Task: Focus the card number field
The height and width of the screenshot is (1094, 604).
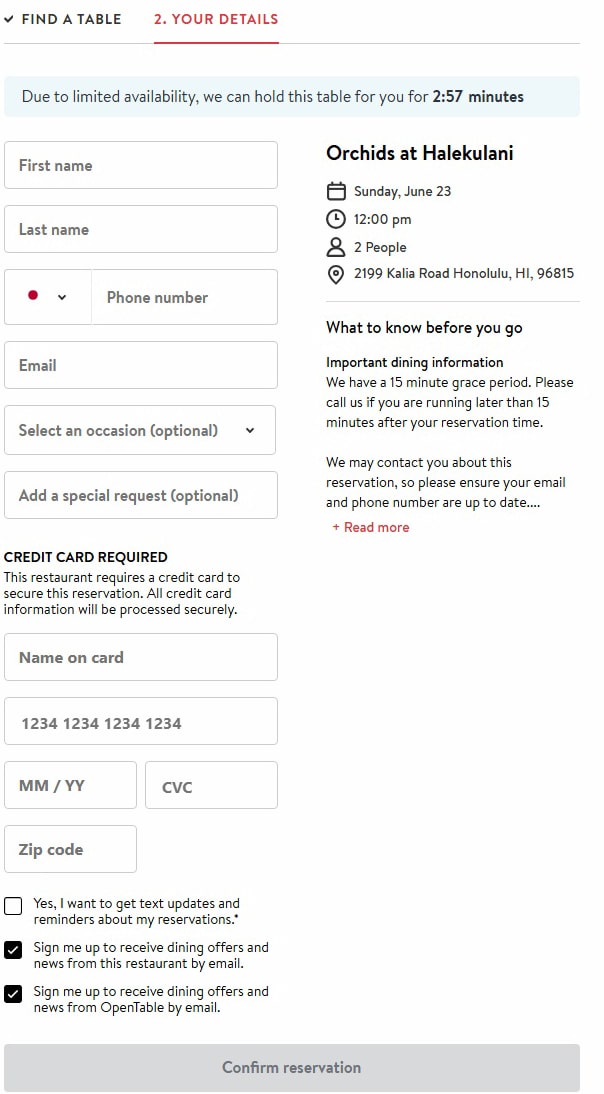Action: pos(140,722)
